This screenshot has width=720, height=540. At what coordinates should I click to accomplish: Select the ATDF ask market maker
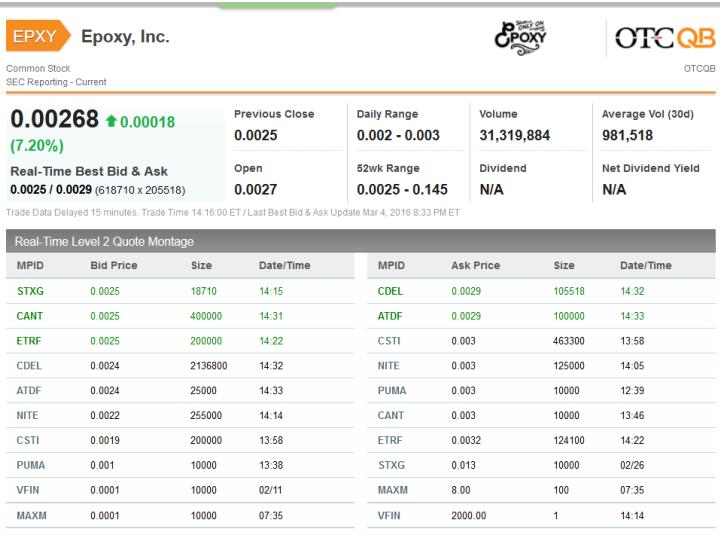pos(390,316)
